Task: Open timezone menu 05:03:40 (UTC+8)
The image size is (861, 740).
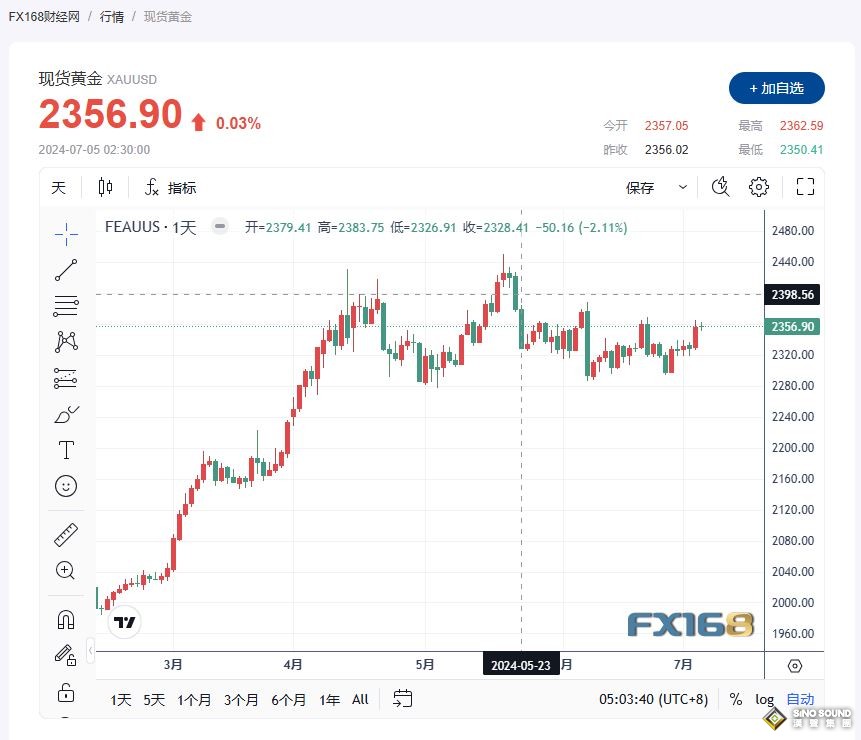Action: coord(653,699)
